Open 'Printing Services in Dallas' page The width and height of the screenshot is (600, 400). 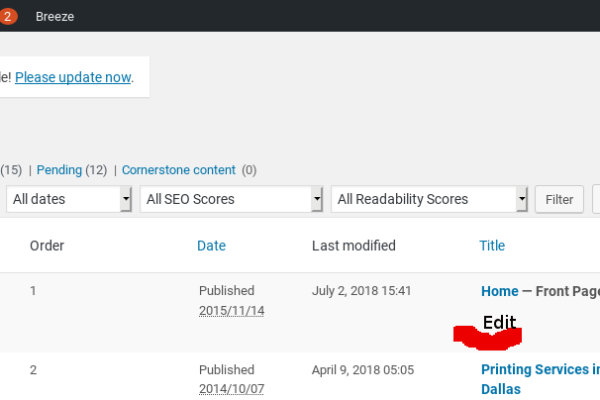point(540,369)
